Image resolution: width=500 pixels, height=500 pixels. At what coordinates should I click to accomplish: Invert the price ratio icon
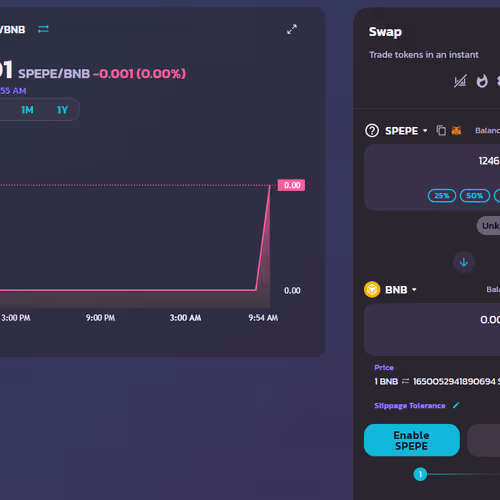(405, 381)
